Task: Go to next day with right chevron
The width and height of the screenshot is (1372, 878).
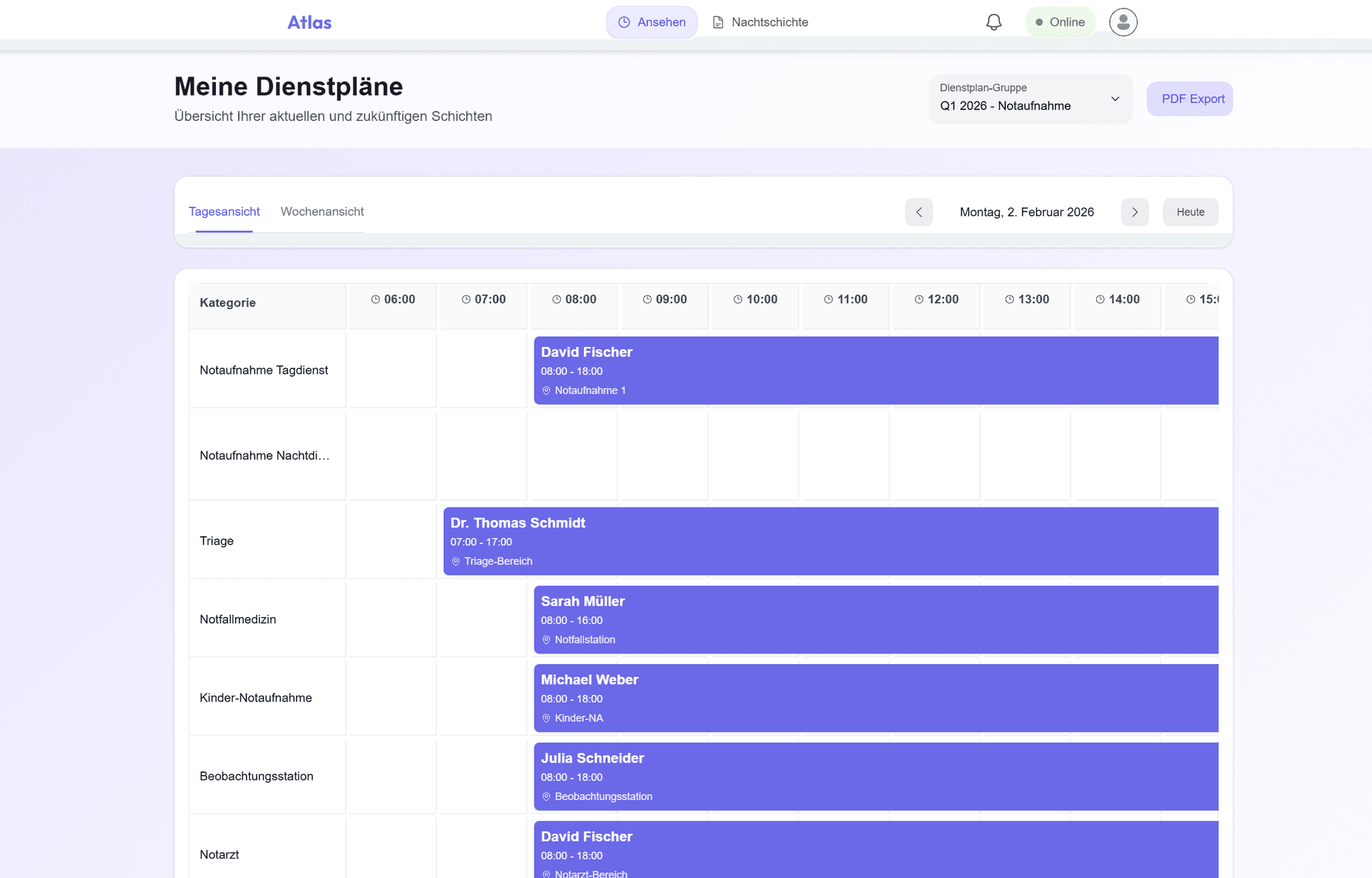Action: pyautogui.click(x=1135, y=212)
